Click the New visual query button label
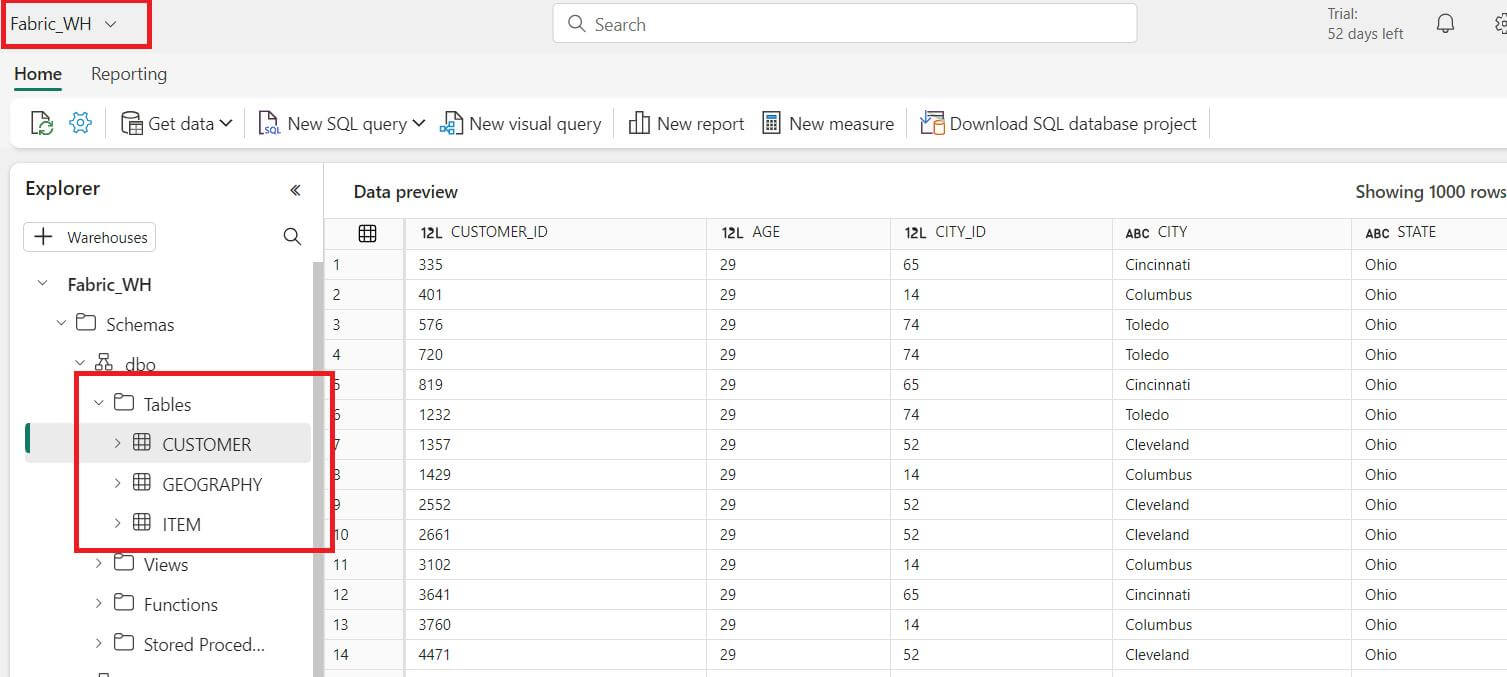The image size is (1507, 677). click(x=535, y=123)
